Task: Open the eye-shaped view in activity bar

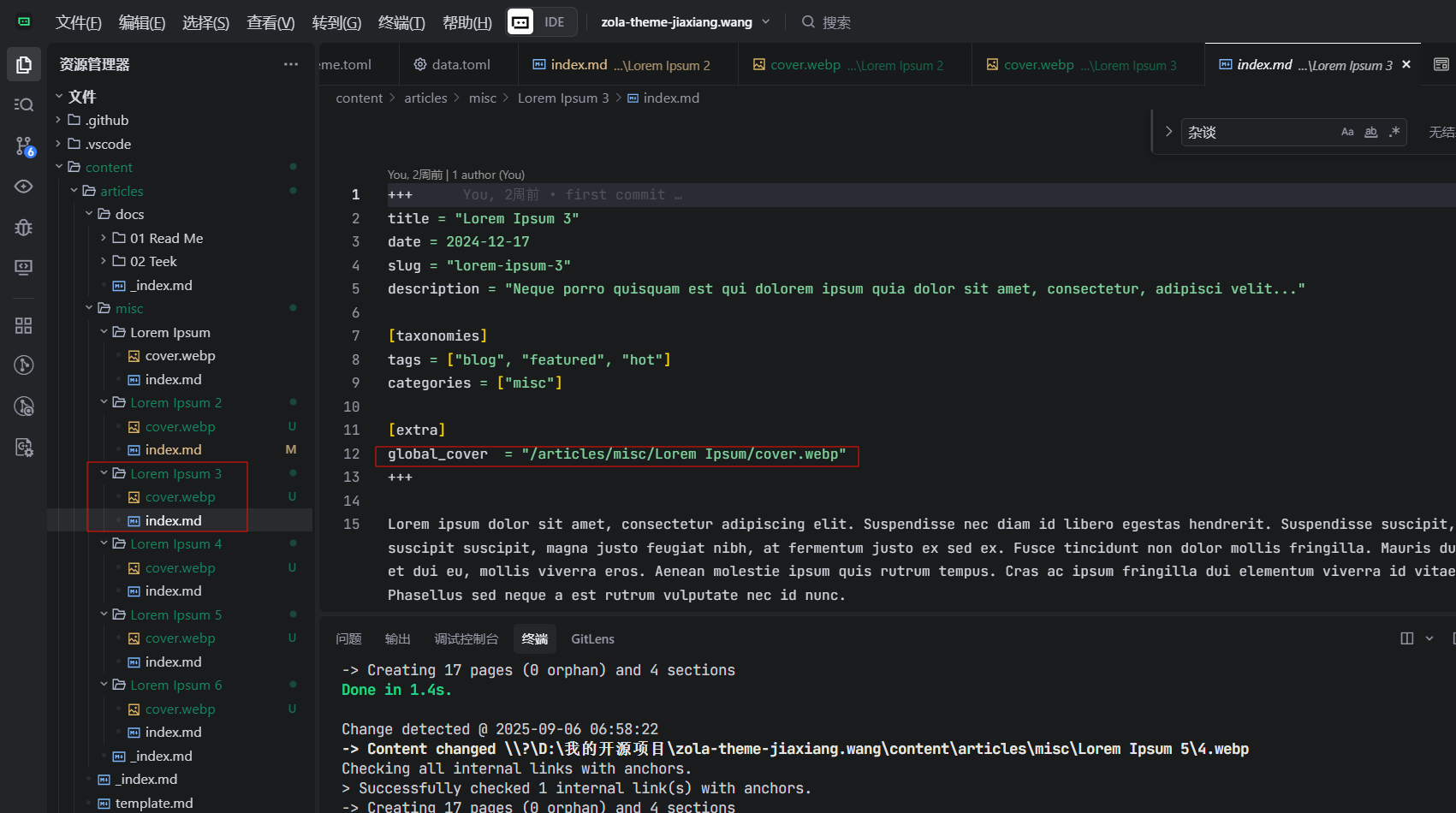Action: point(24,187)
